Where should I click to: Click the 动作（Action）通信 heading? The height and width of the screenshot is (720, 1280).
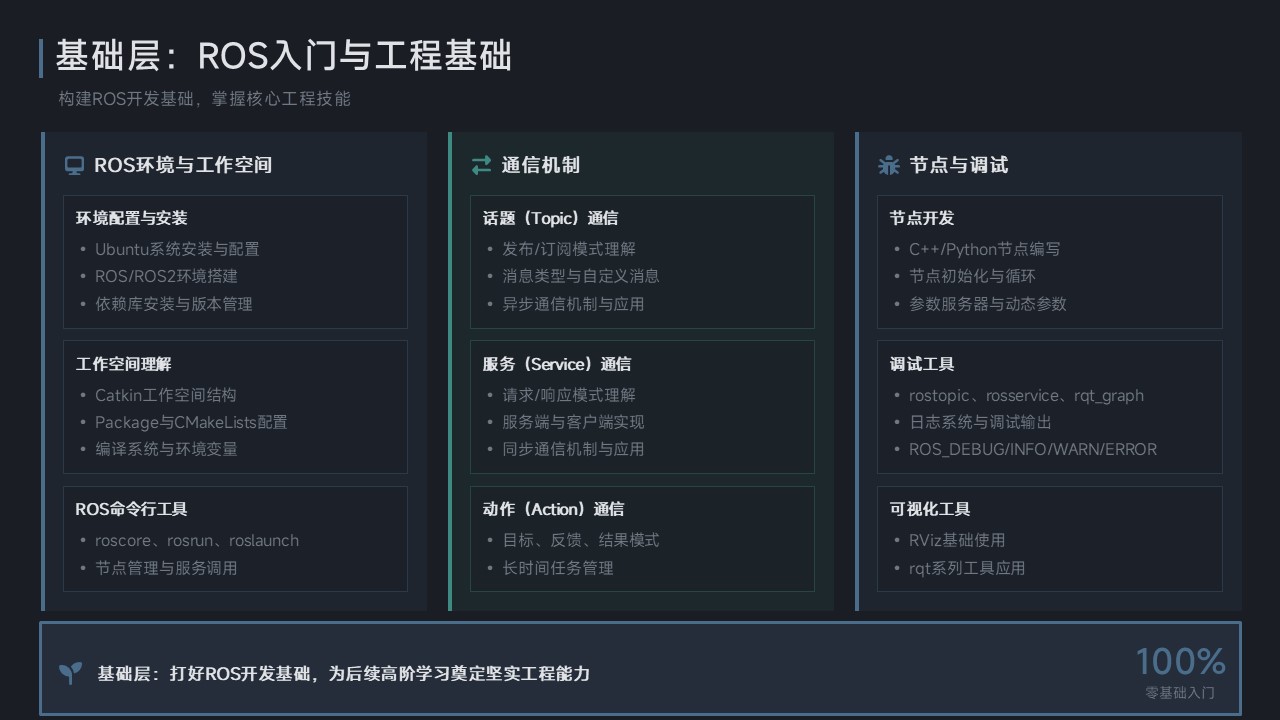pyautogui.click(x=553, y=509)
